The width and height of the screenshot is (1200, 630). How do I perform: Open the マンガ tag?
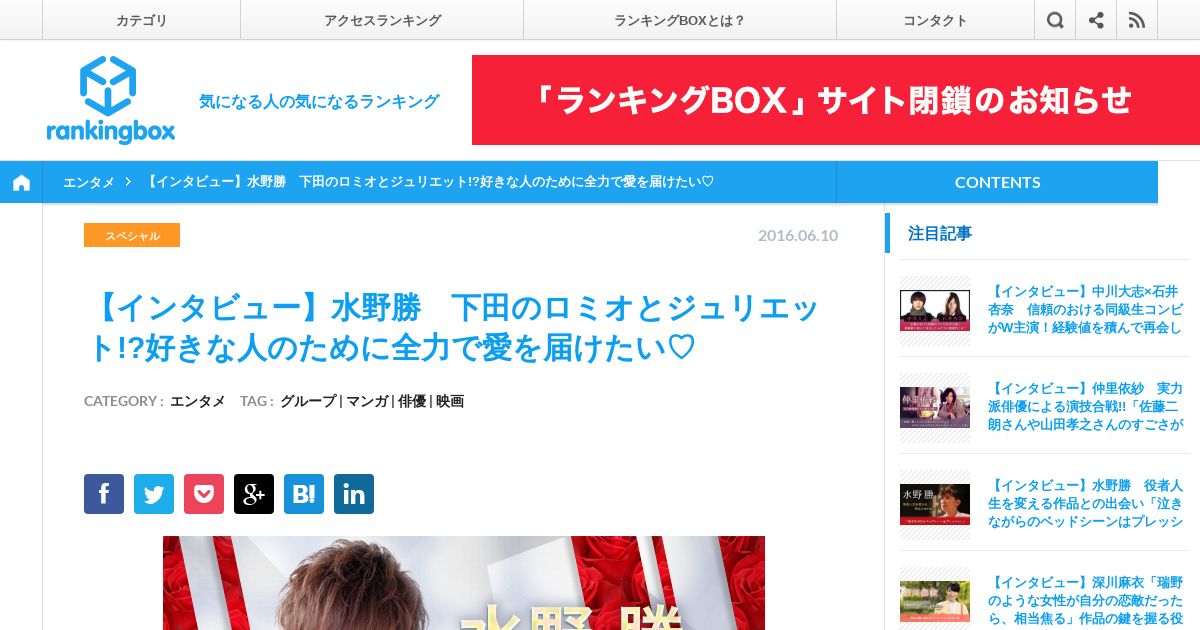coord(367,401)
